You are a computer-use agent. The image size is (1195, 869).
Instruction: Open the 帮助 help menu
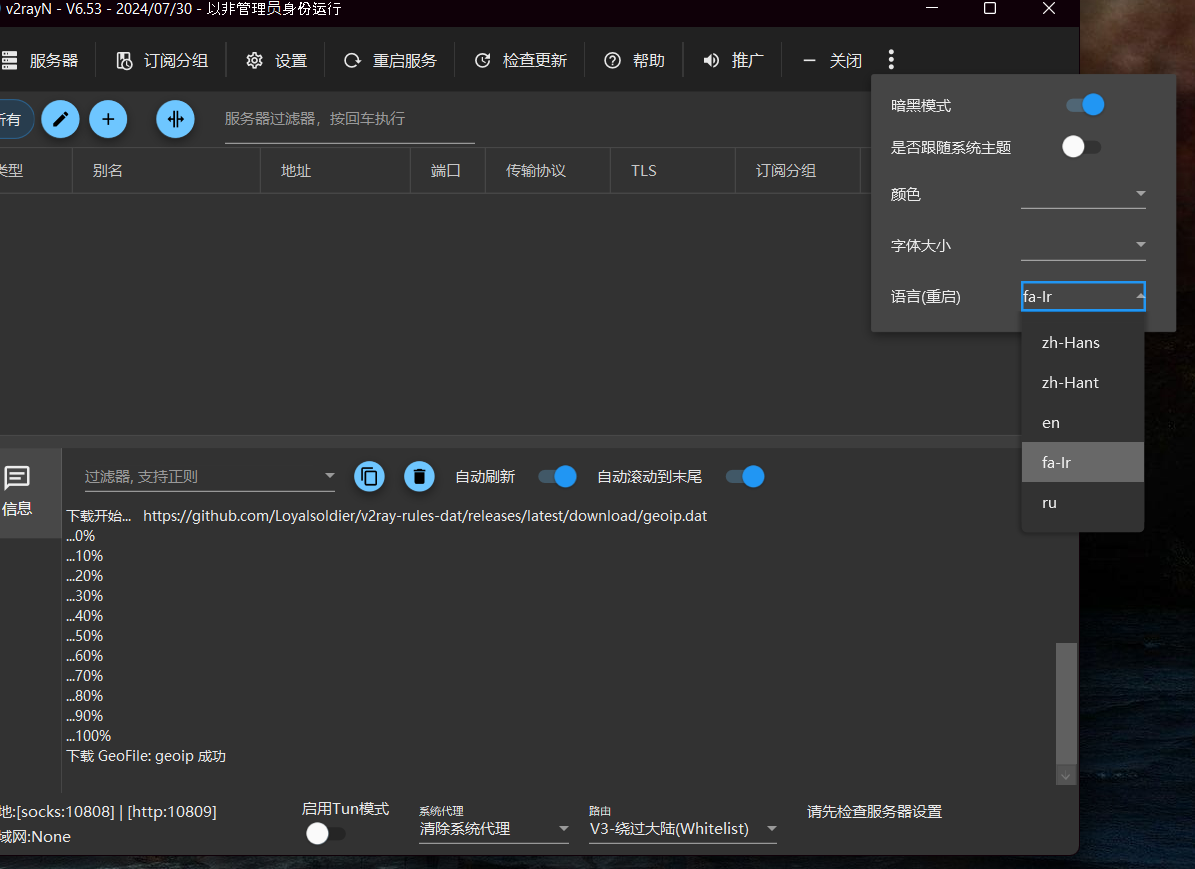tap(634, 61)
